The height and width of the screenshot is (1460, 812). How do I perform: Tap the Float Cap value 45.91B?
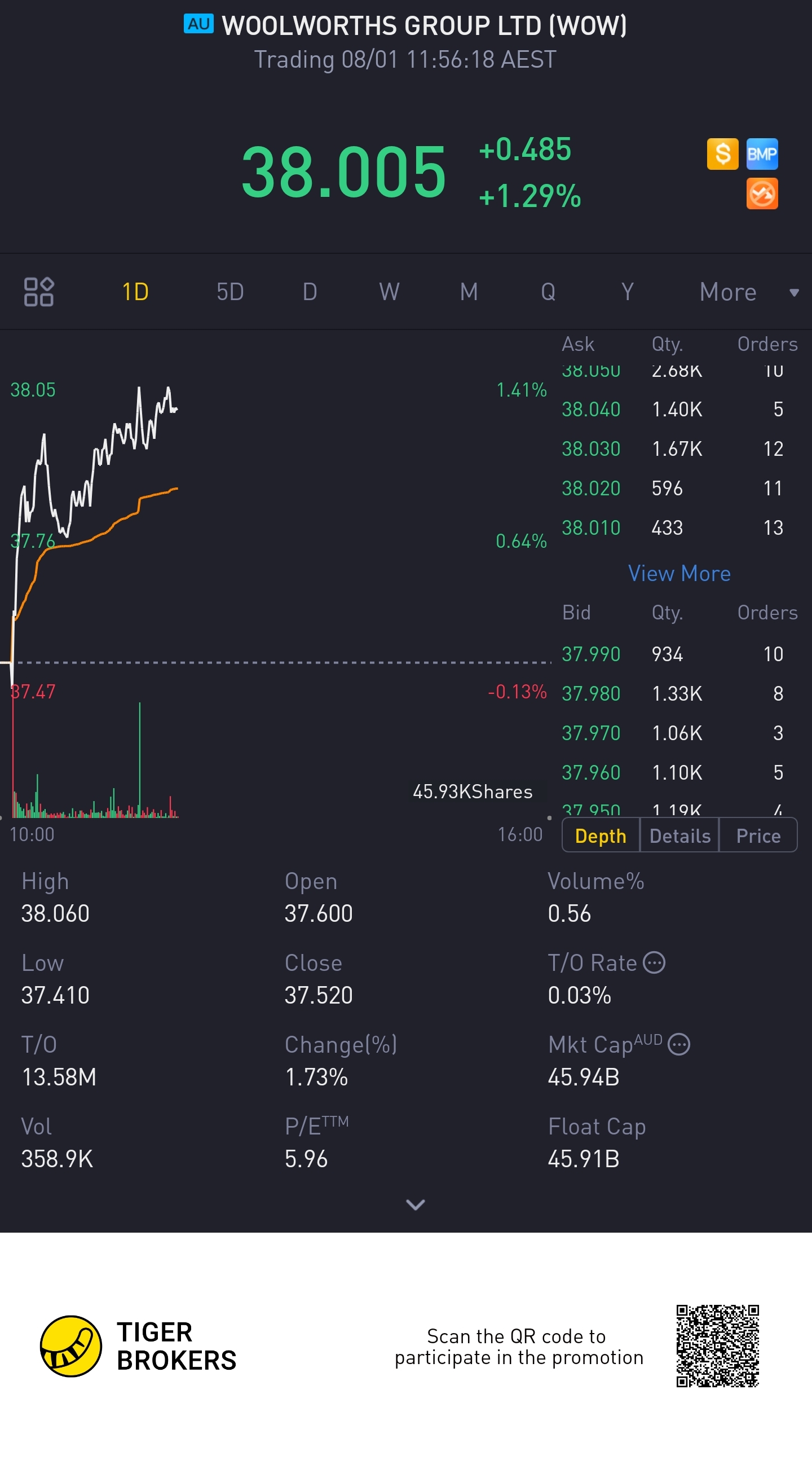point(584,1159)
